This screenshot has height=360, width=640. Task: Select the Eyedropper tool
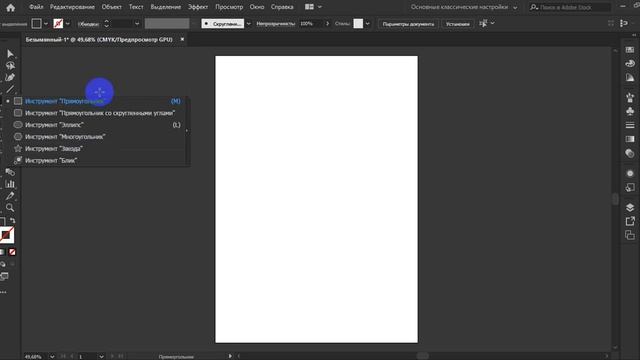coord(10,196)
